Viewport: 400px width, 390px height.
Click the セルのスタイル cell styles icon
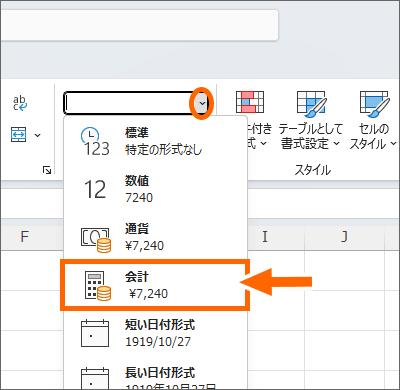coord(374,104)
